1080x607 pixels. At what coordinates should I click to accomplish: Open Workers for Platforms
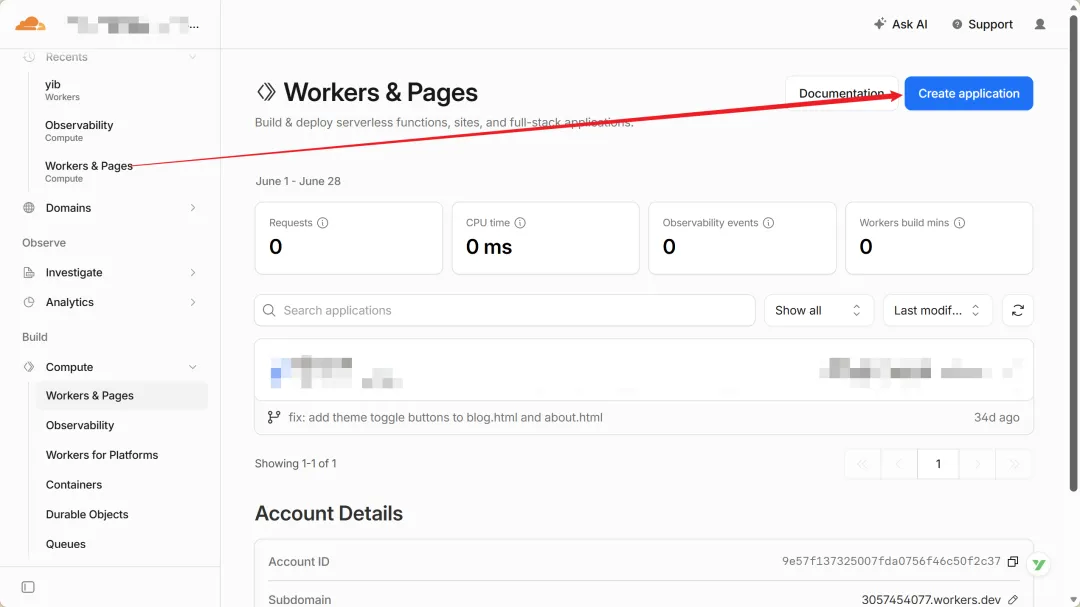(x=102, y=455)
